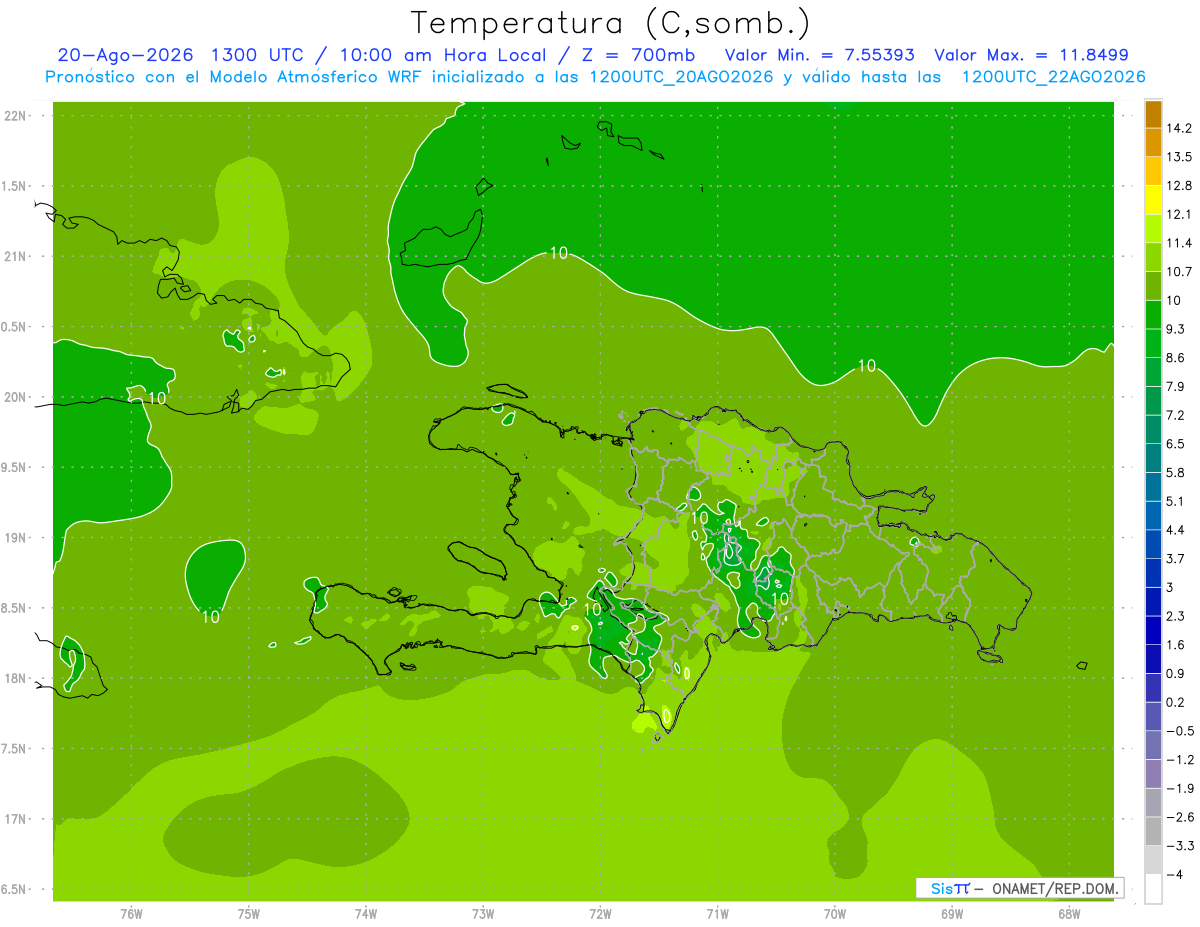Image resolution: width=1200 pixels, height=927 pixels.
Task: Click the '-2.6' colorbar label
Action: coord(1179,817)
